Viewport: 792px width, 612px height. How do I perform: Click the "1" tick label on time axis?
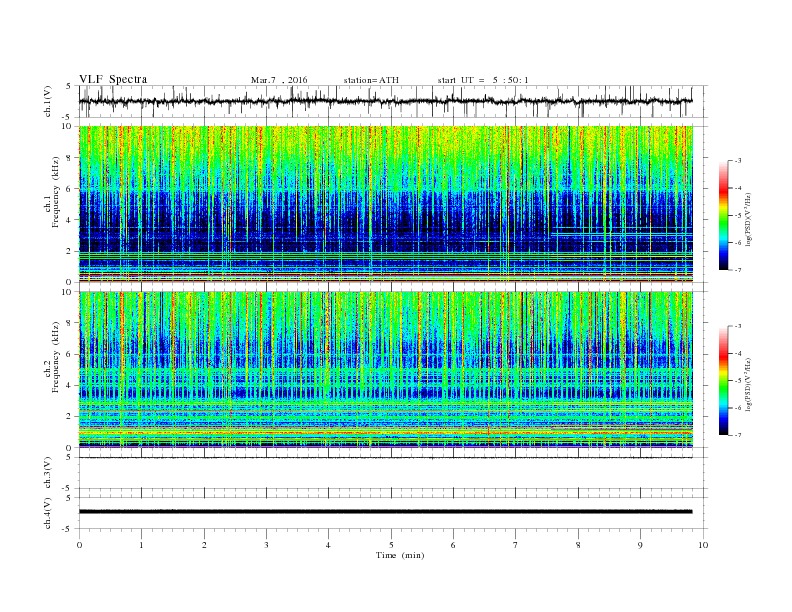141,545
